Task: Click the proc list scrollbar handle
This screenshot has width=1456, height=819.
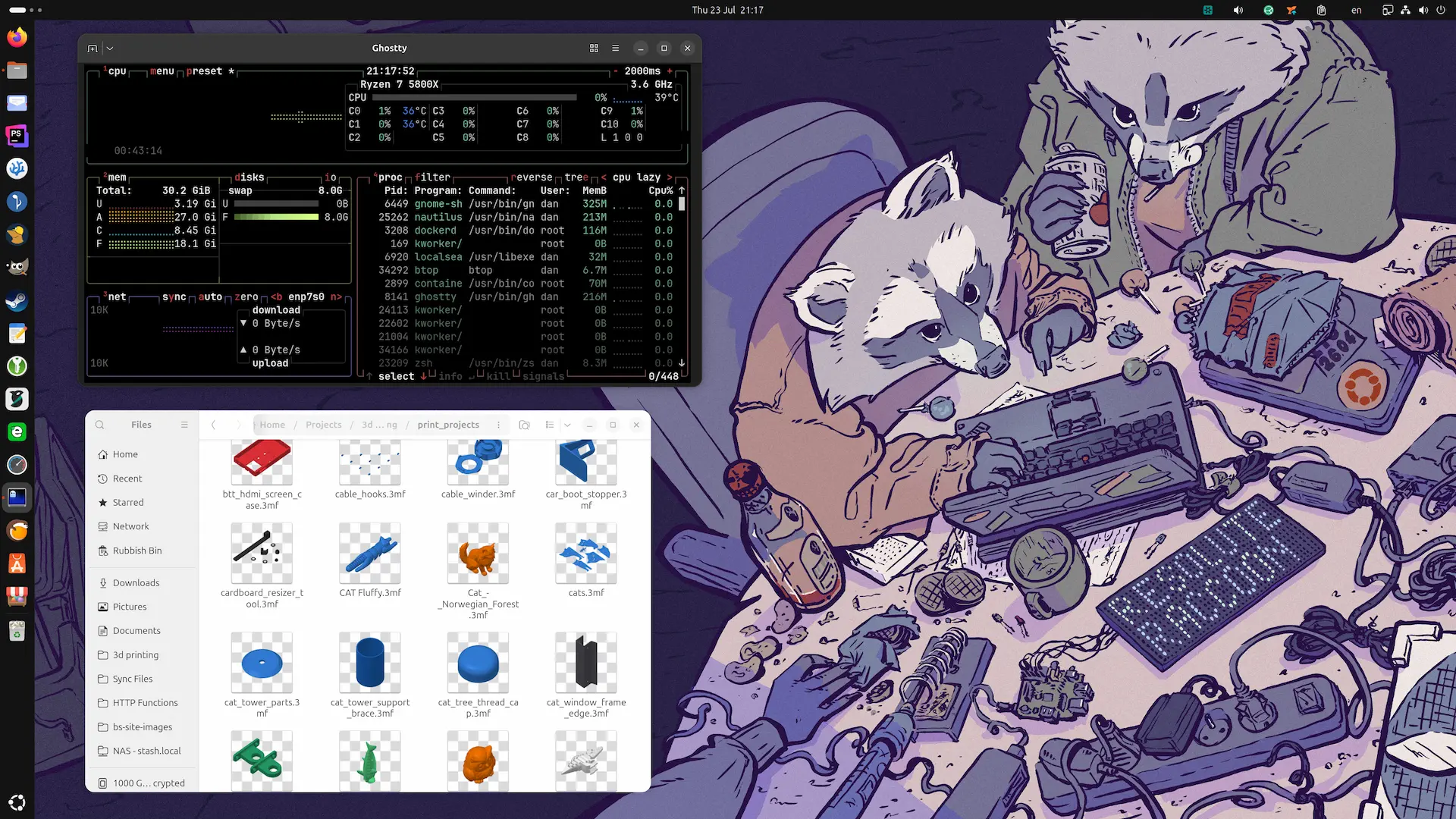Action: [682, 204]
